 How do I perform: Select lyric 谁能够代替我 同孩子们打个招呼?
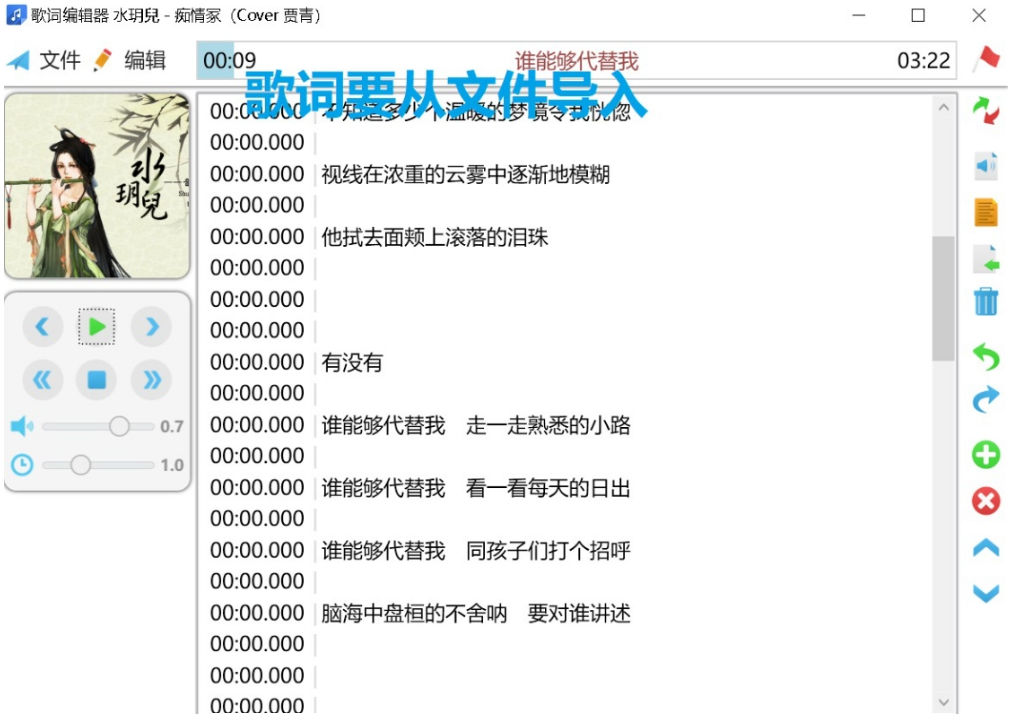(x=476, y=550)
